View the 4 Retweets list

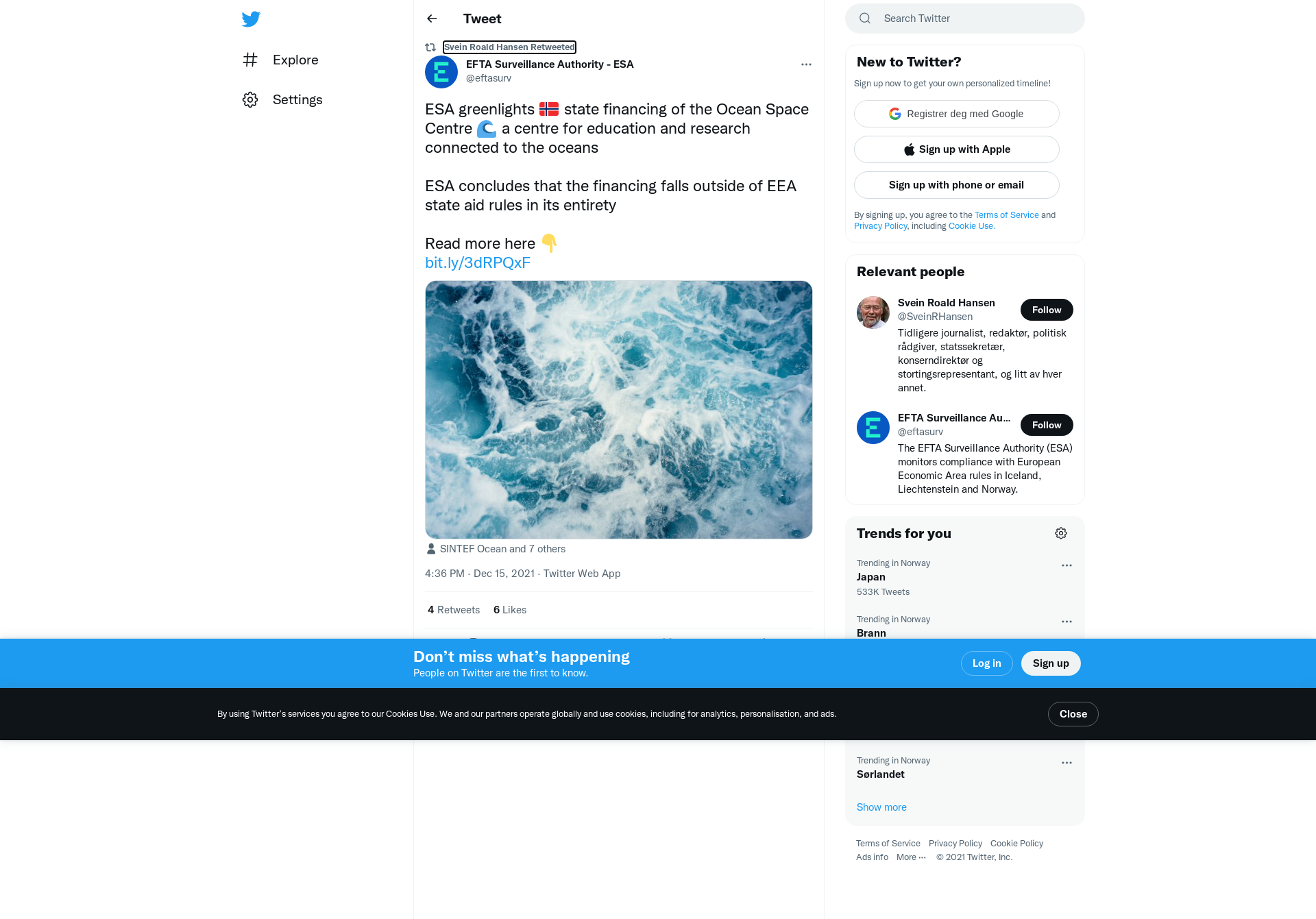click(454, 610)
